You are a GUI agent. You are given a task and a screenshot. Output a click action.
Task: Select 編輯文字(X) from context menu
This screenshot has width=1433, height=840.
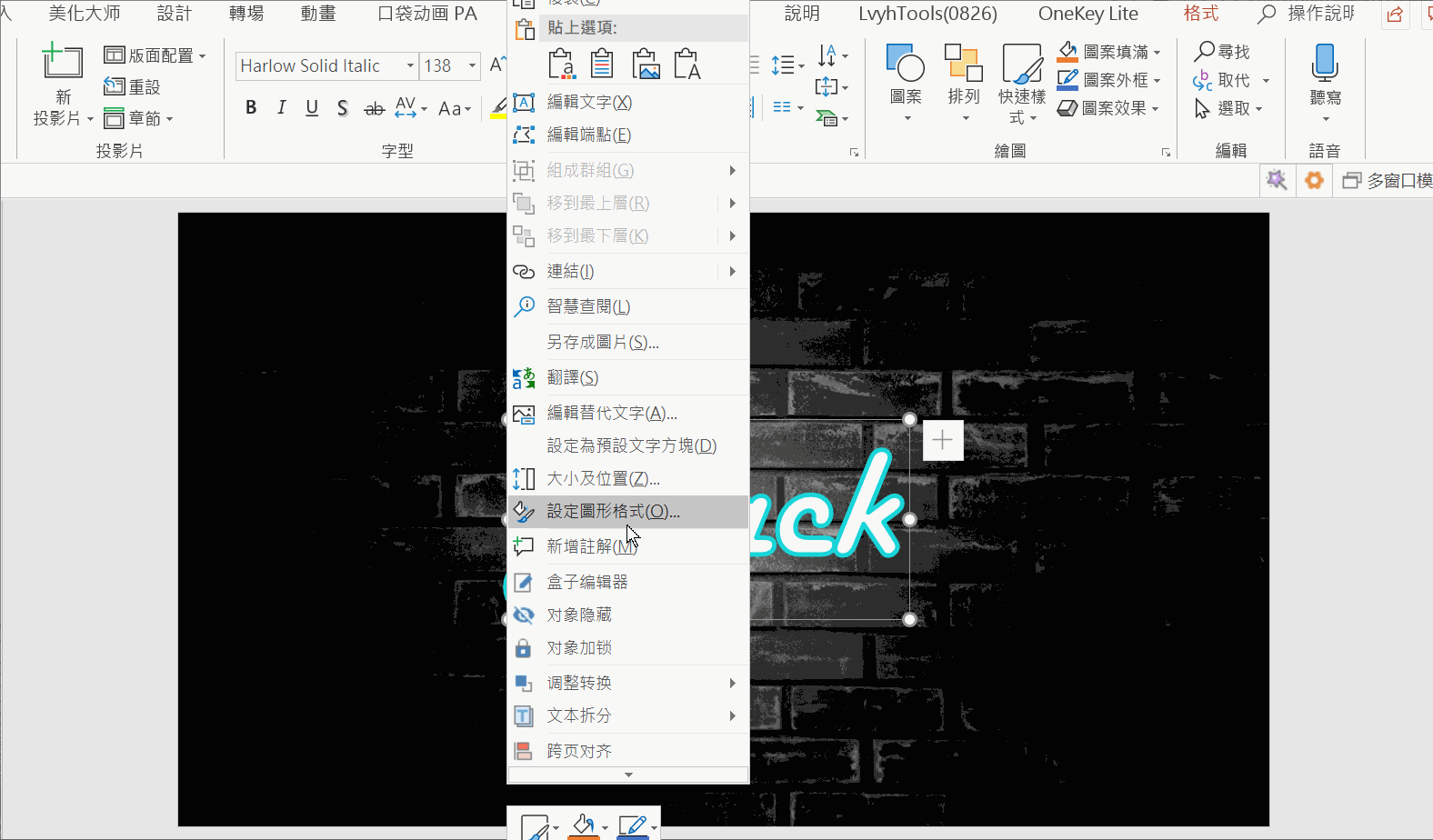click(627, 102)
